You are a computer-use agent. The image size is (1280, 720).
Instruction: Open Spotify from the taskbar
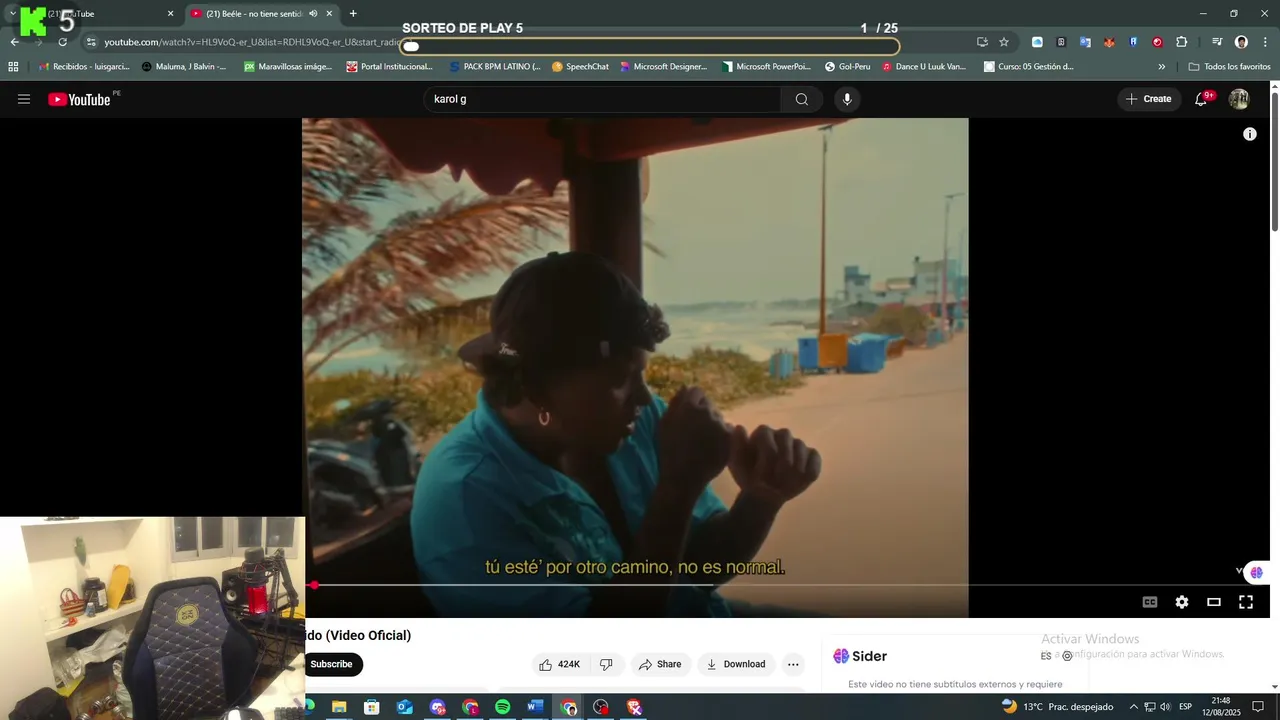point(503,707)
